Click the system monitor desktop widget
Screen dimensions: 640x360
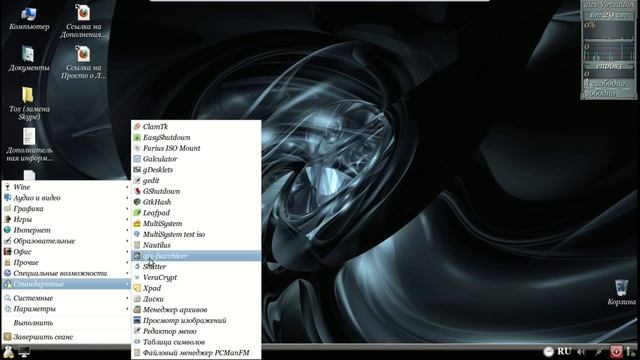pos(609,50)
